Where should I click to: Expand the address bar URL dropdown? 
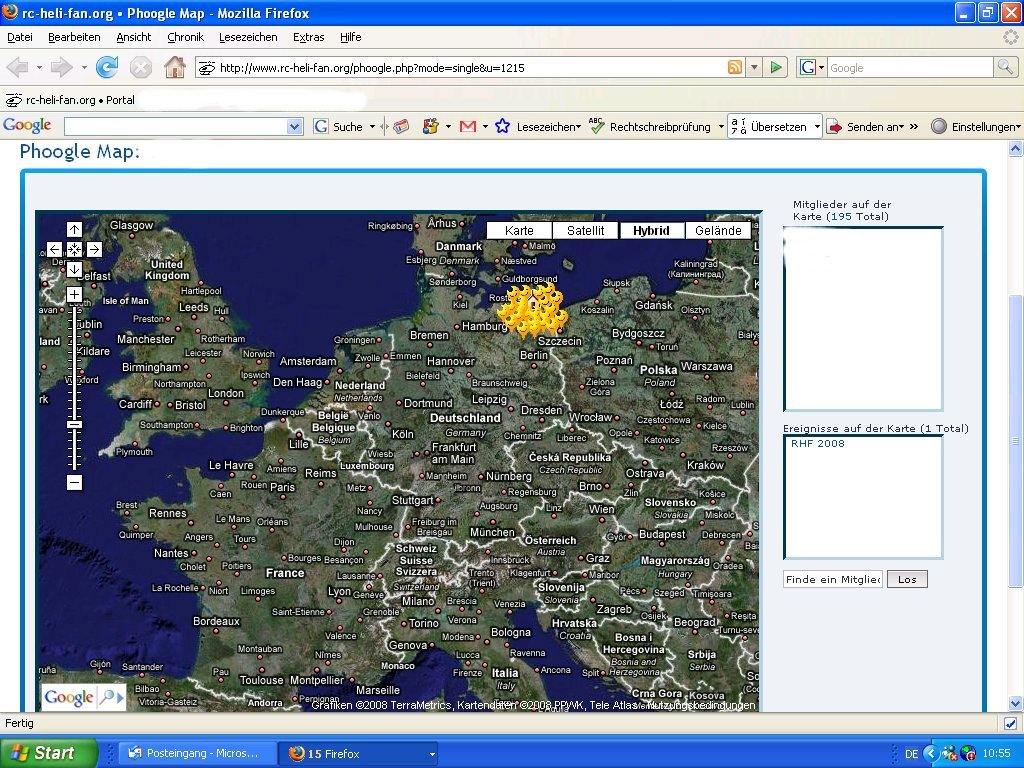tap(754, 67)
